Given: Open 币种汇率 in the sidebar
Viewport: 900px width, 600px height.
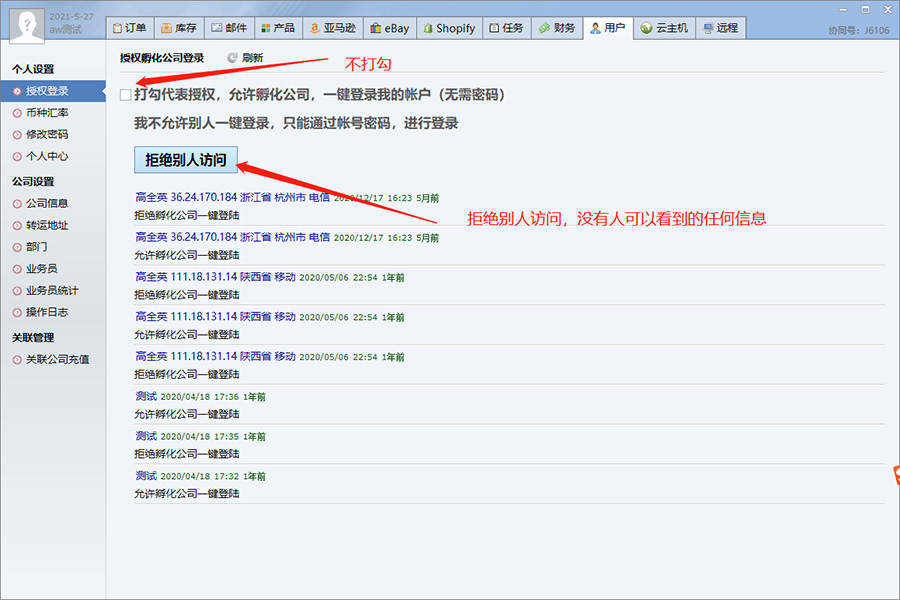Looking at the screenshot, I should (x=47, y=113).
